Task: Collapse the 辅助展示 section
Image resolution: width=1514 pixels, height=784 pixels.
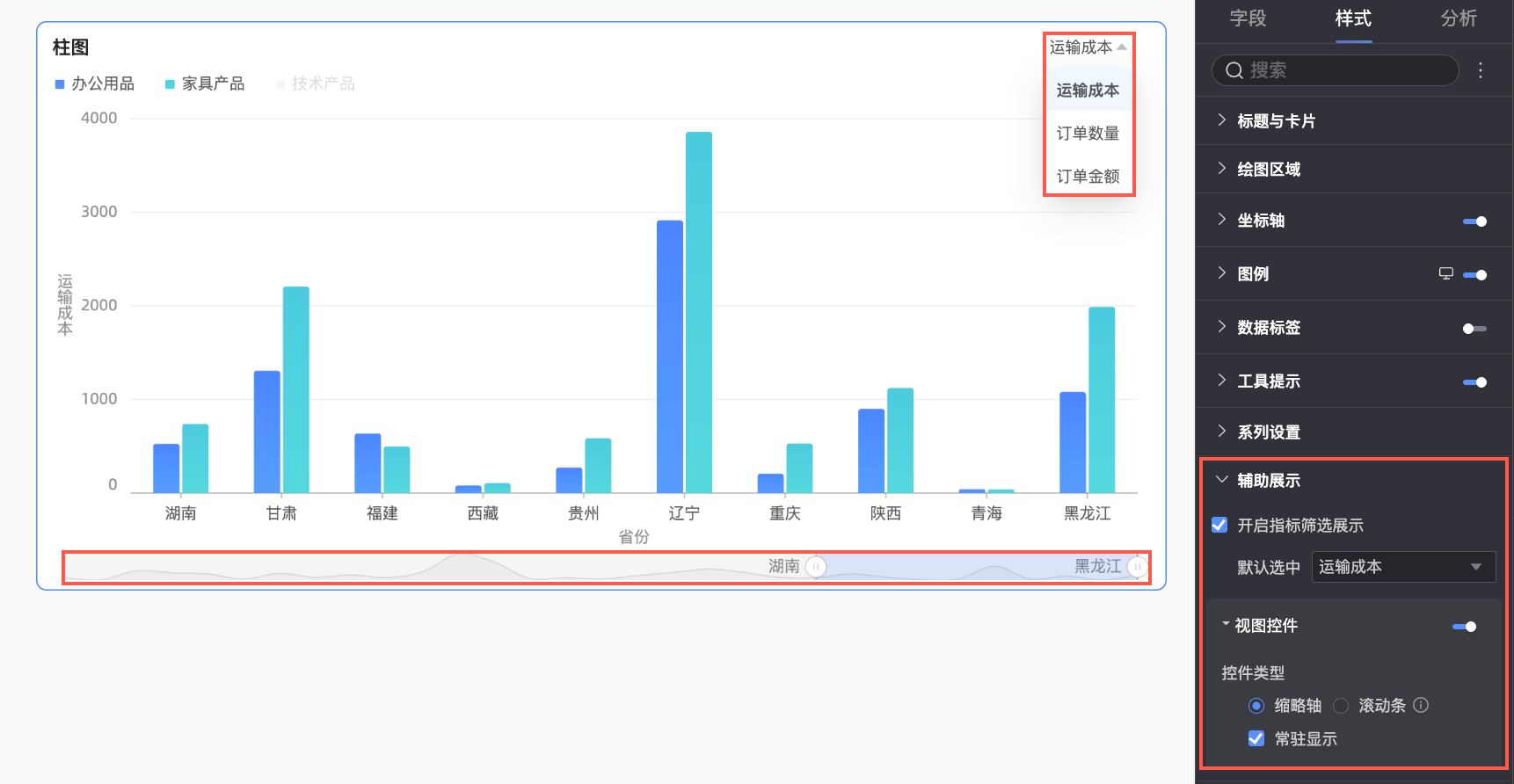Action: [1221, 480]
